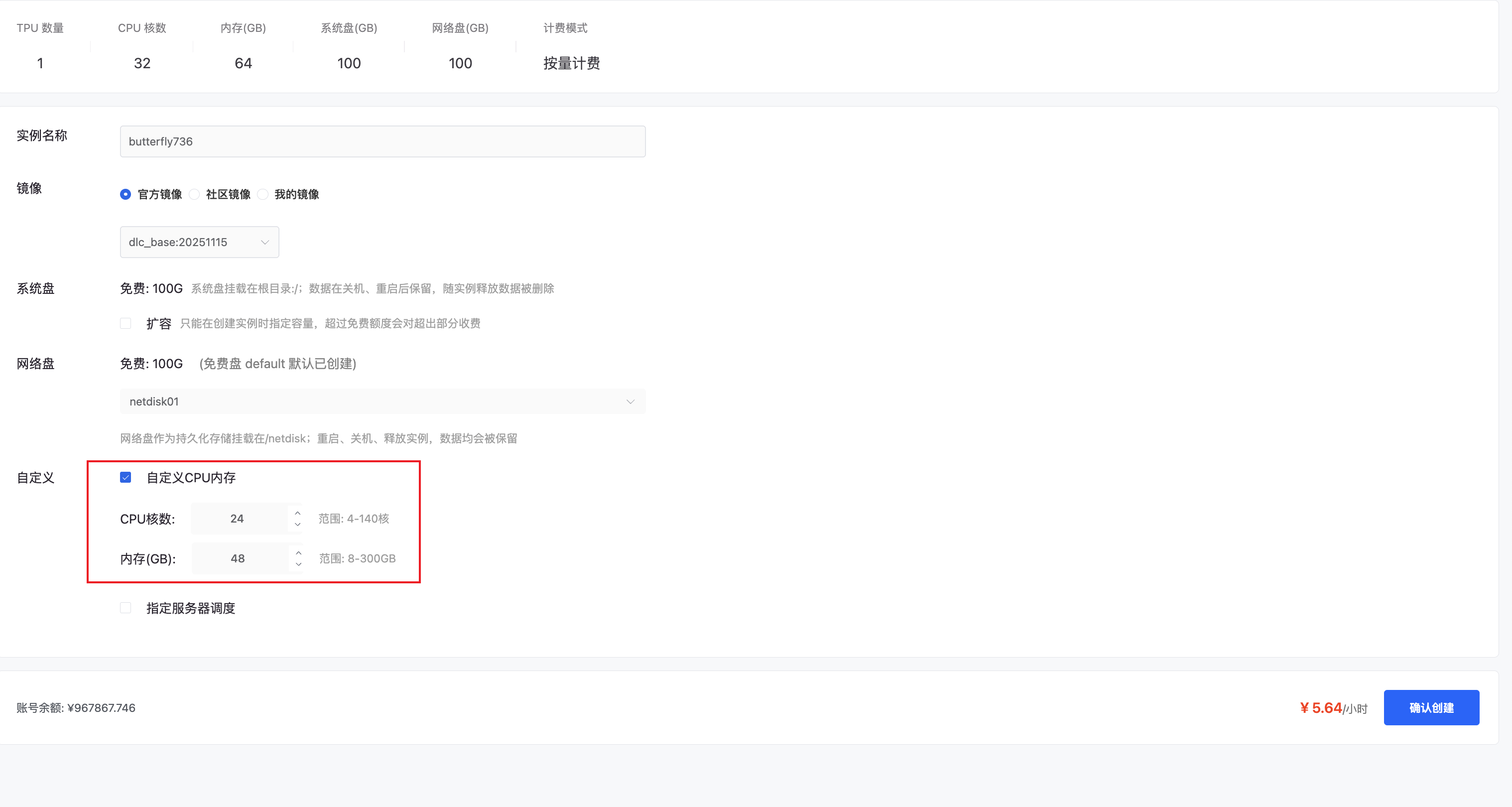Click the butterfly736 instance name field
Image resolution: width=1512 pixels, height=807 pixels.
(x=382, y=141)
